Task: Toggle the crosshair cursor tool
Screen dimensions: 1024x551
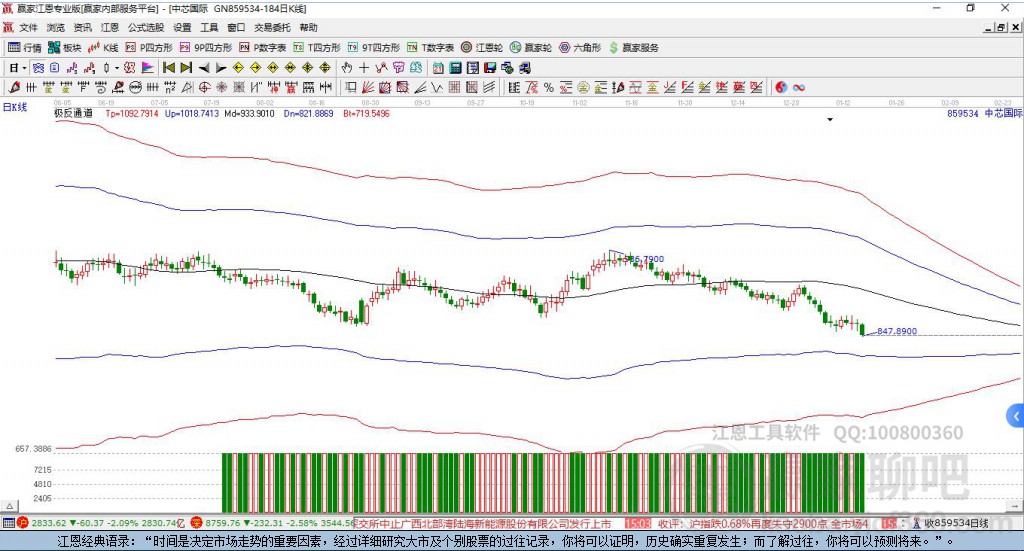Action: pyautogui.click(x=364, y=68)
